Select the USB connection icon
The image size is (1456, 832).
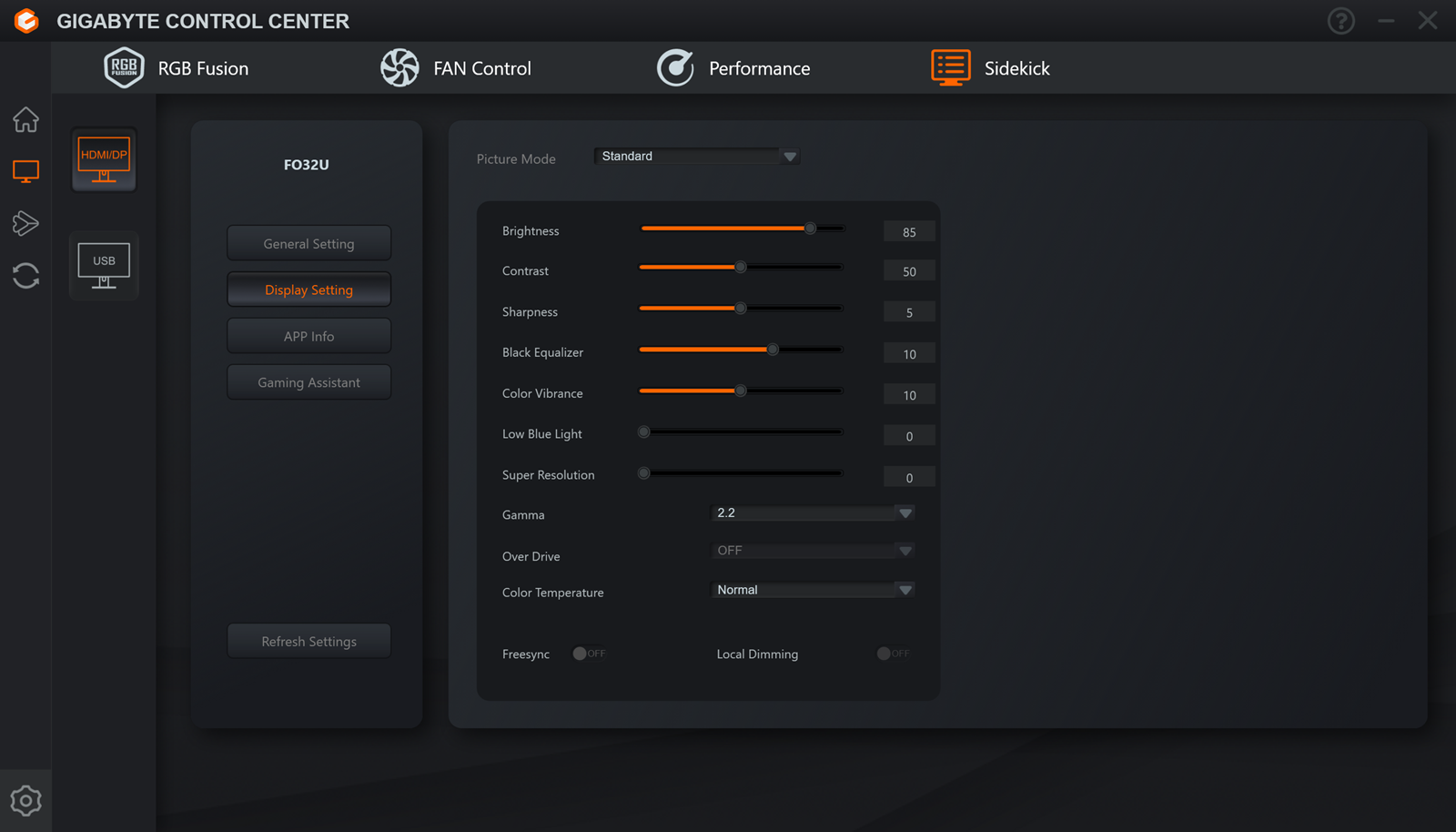[x=104, y=265]
